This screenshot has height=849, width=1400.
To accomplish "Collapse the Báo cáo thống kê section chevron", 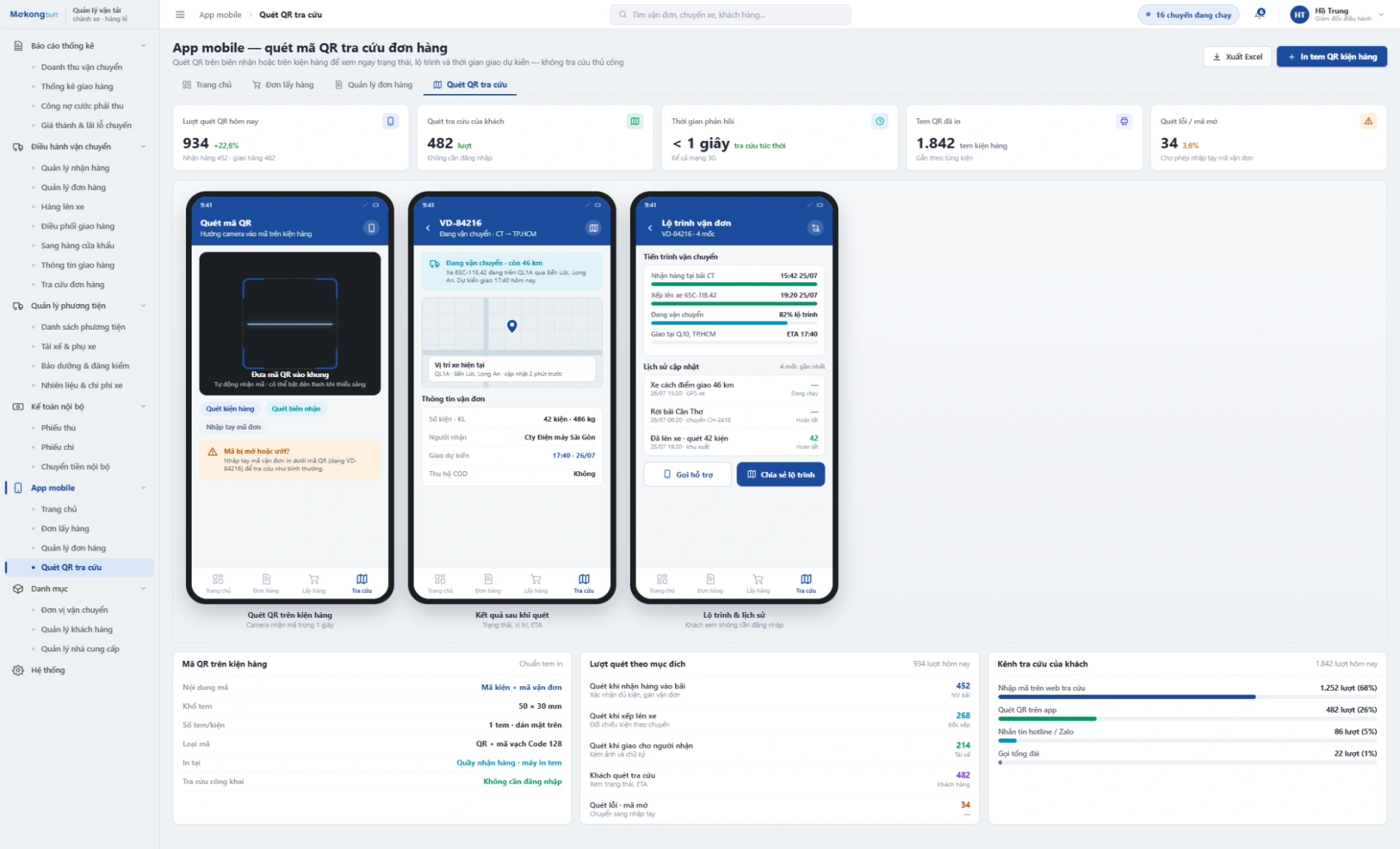I will point(143,46).
